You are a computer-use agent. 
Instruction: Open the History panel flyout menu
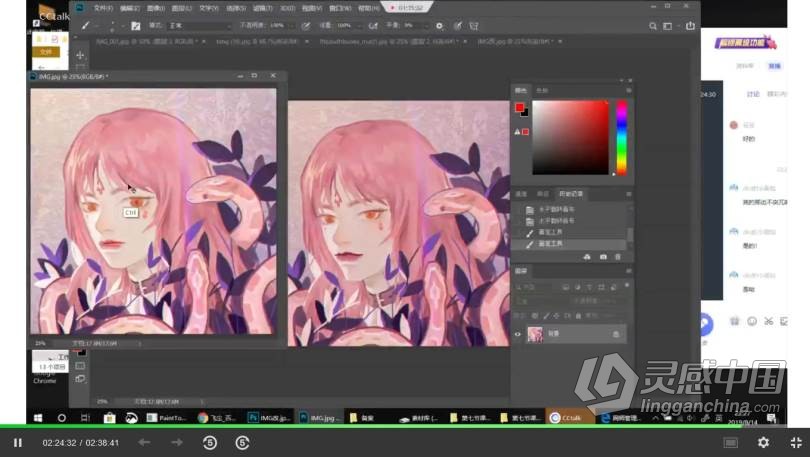click(629, 194)
